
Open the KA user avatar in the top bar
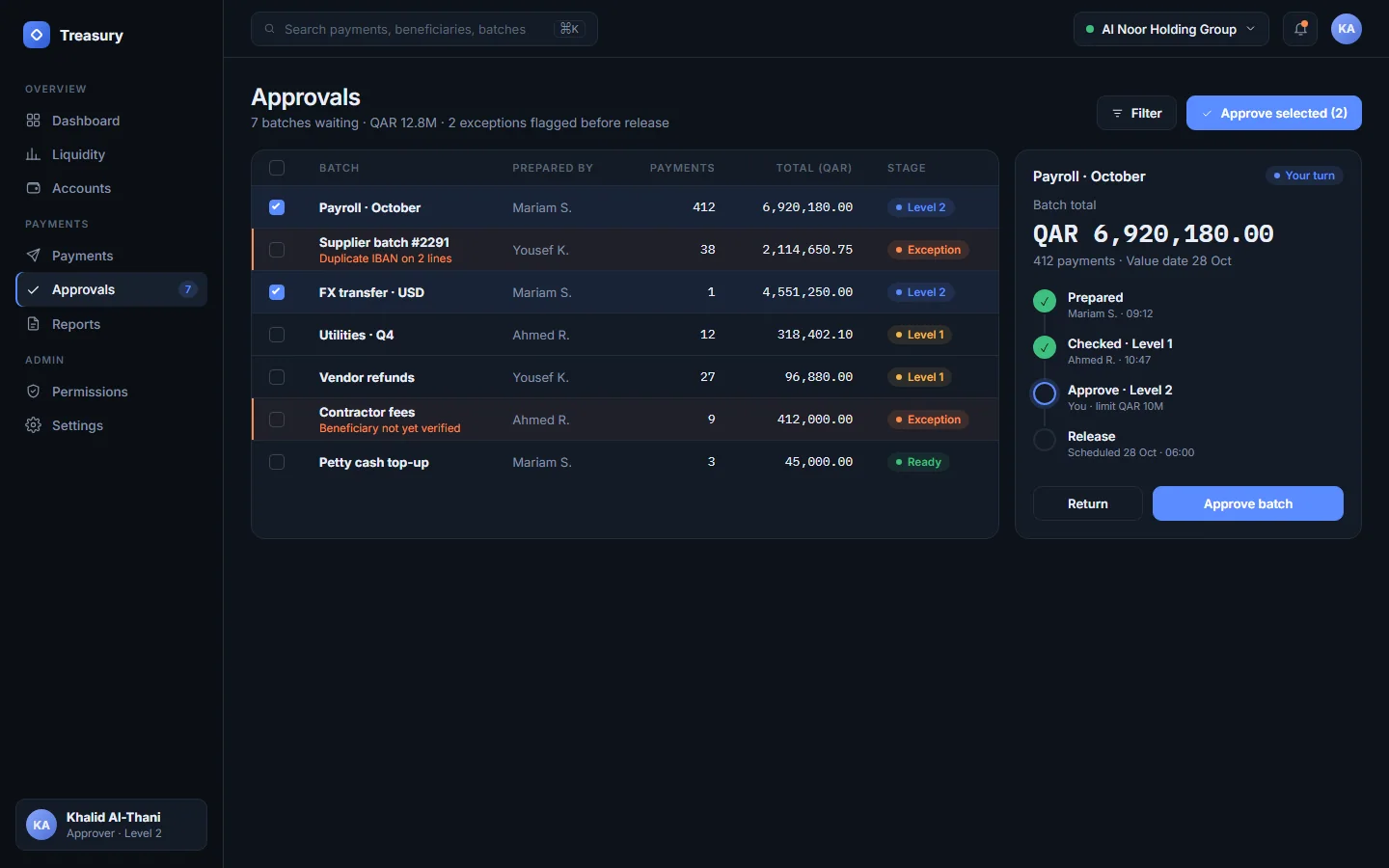(x=1347, y=29)
